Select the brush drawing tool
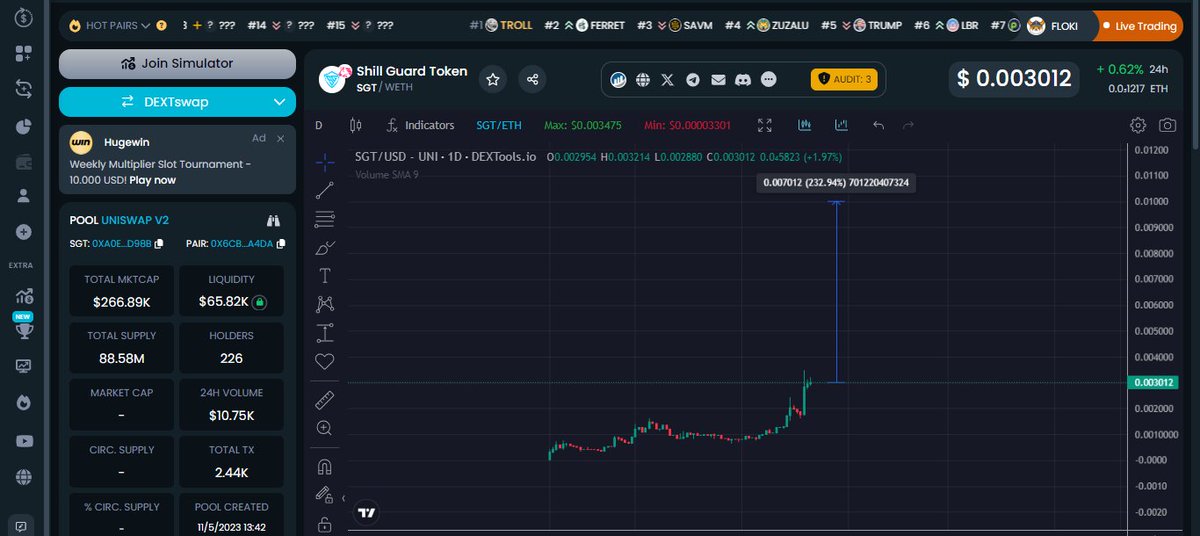The image size is (1200, 536). (324, 247)
